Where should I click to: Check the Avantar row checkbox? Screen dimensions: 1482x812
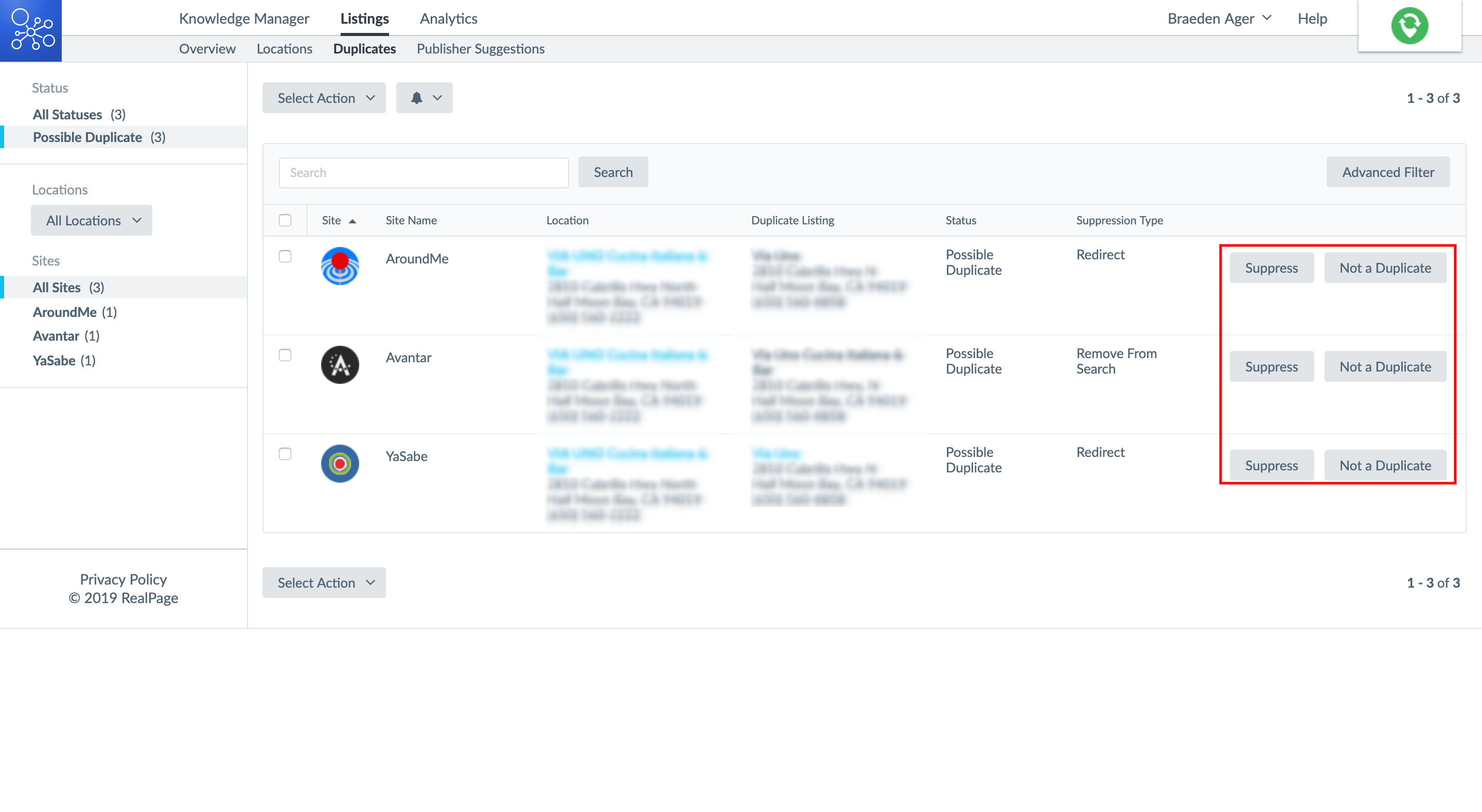[285, 355]
